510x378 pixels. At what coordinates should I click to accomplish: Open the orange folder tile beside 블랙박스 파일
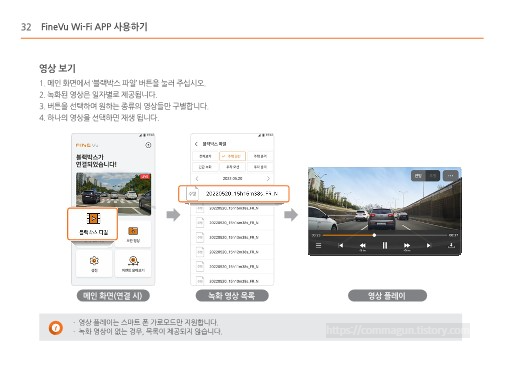point(133,234)
